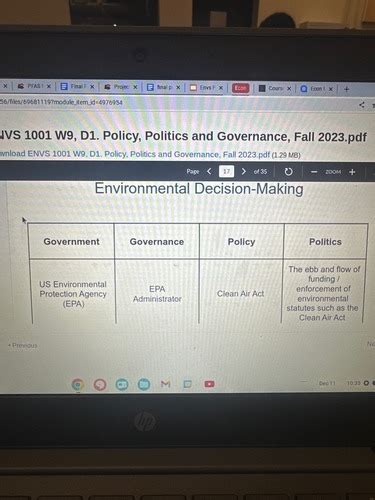The height and width of the screenshot is (500, 375).
Task: Close the Envs F tab
Action: click(x=220, y=88)
